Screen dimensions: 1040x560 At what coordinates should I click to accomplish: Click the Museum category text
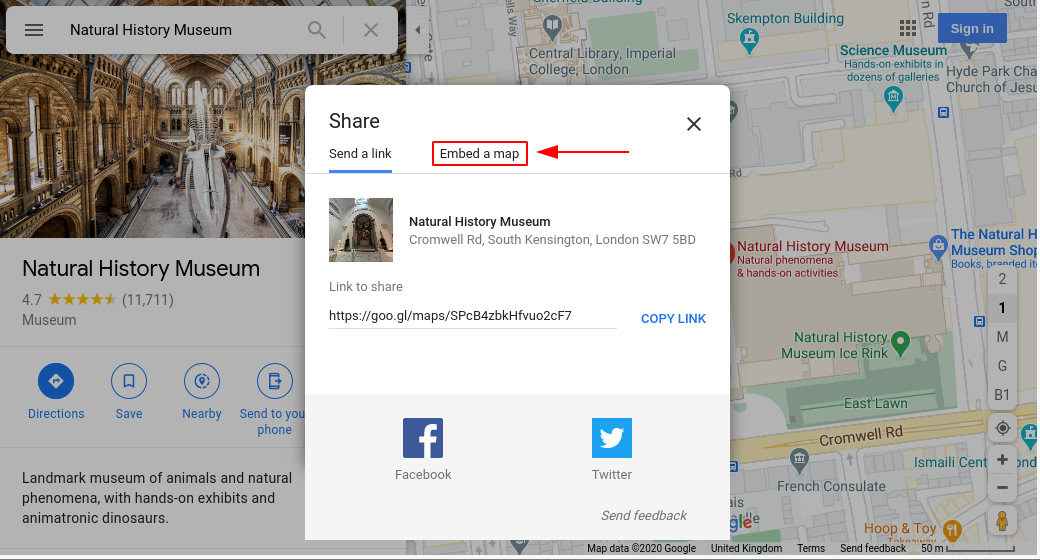[x=49, y=320]
